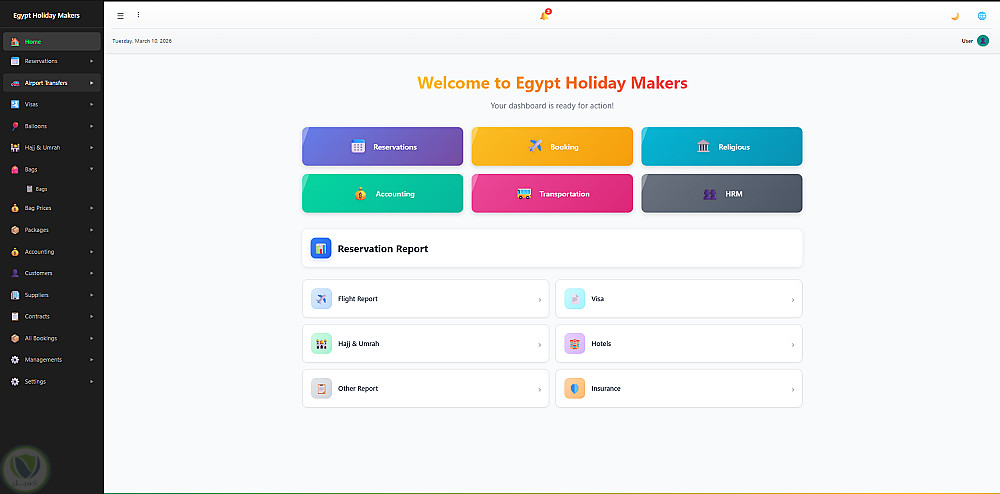Open the notifications bell
The image size is (1000, 494).
[x=544, y=15]
